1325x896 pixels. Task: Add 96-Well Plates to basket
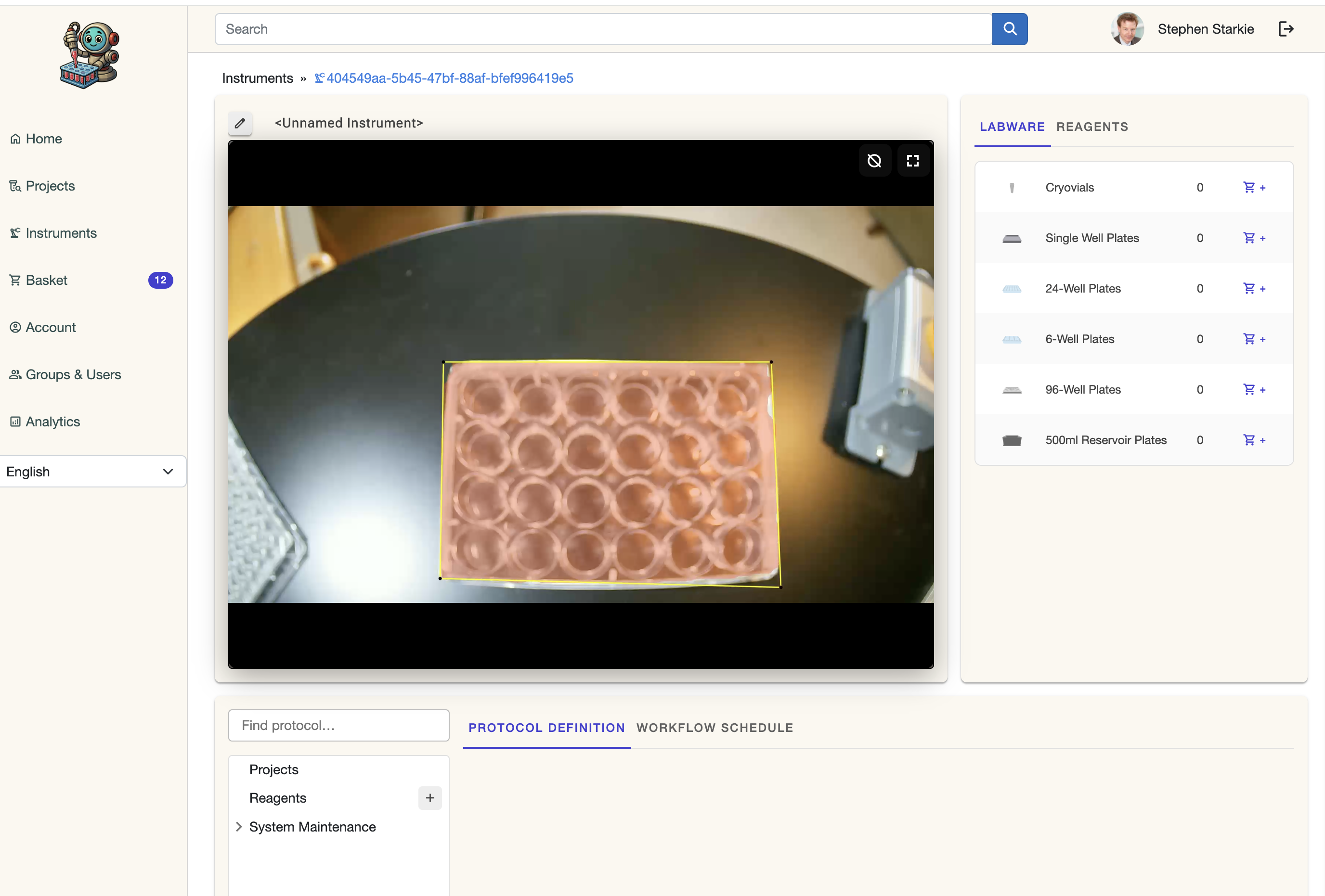tap(1253, 389)
